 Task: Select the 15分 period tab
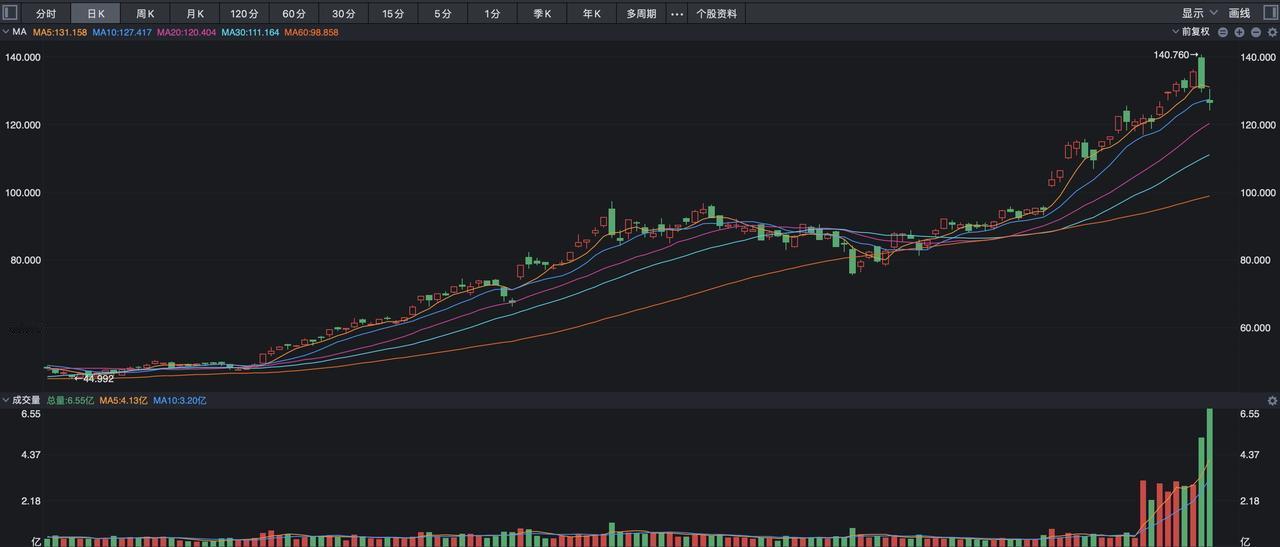(x=393, y=14)
